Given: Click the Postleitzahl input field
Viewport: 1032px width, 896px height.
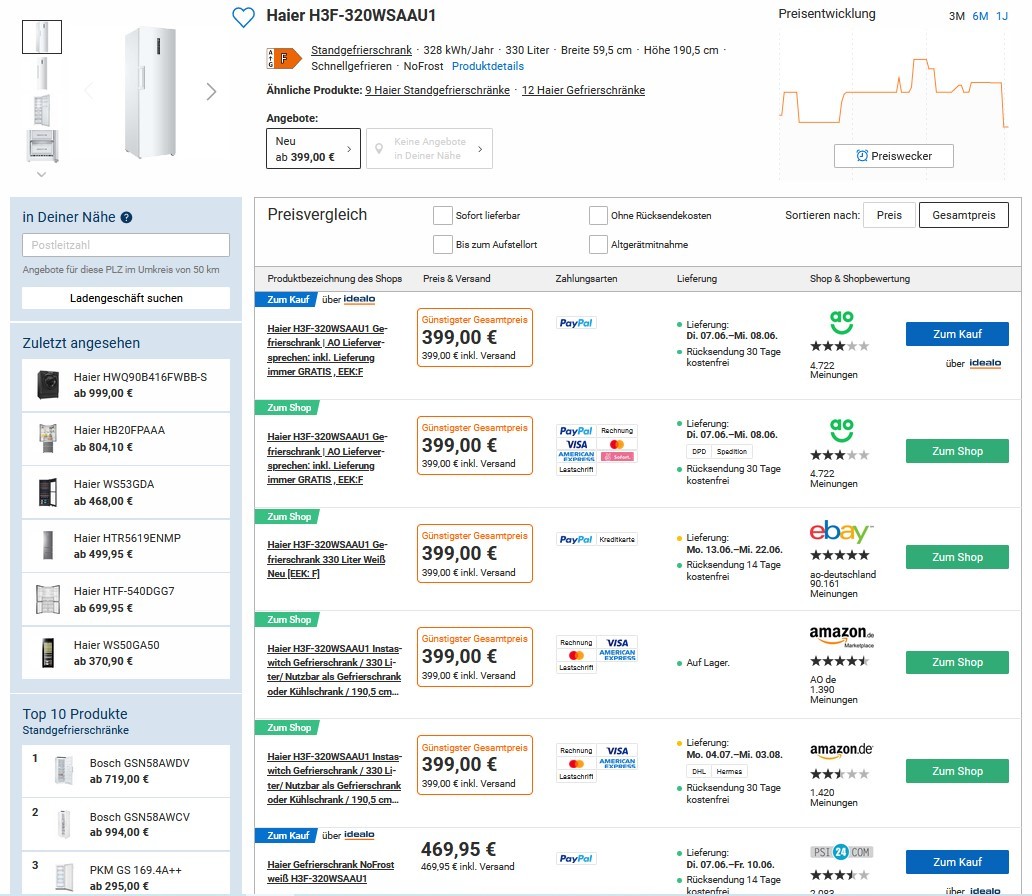Looking at the screenshot, I should coord(126,245).
